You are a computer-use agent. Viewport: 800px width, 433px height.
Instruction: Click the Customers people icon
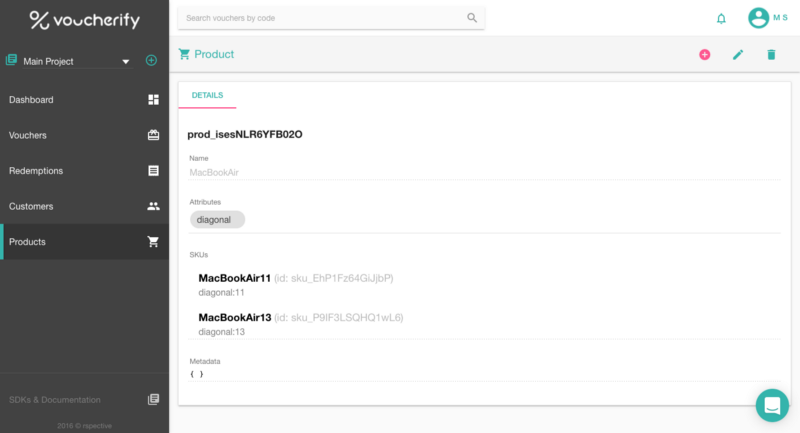click(153, 206)
